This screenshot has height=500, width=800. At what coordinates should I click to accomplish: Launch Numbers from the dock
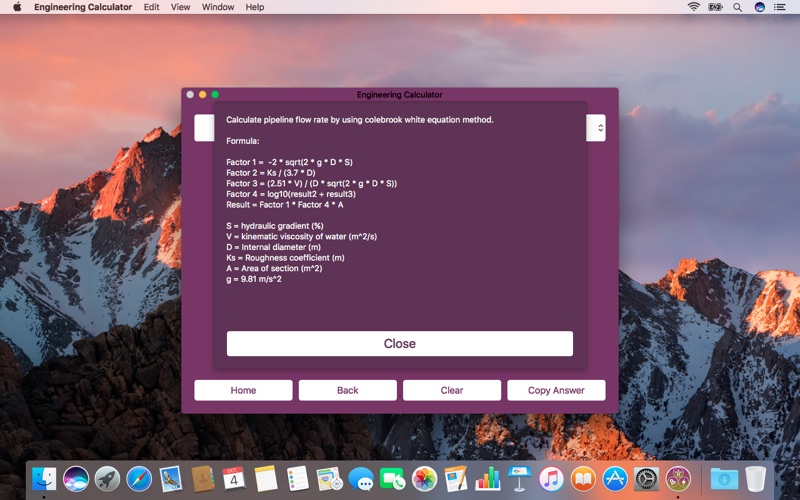(x=488, y=479)
